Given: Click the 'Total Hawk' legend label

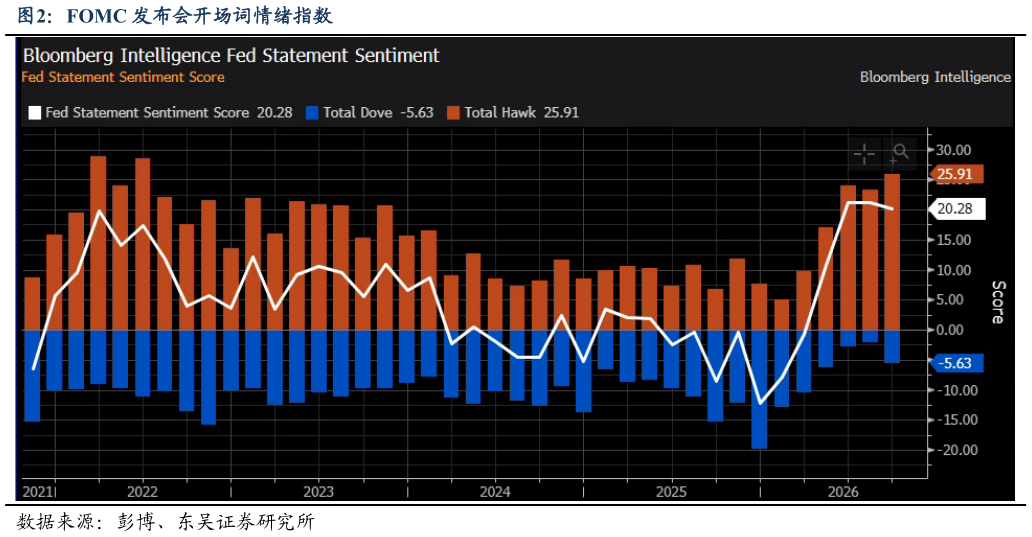Looking at the screenshot, I should coord(500,113).
